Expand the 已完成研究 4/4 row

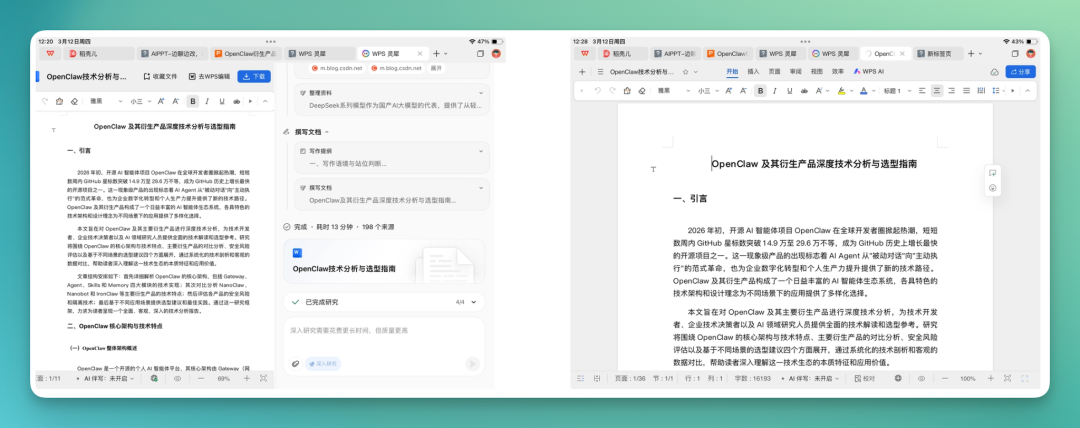384,302
